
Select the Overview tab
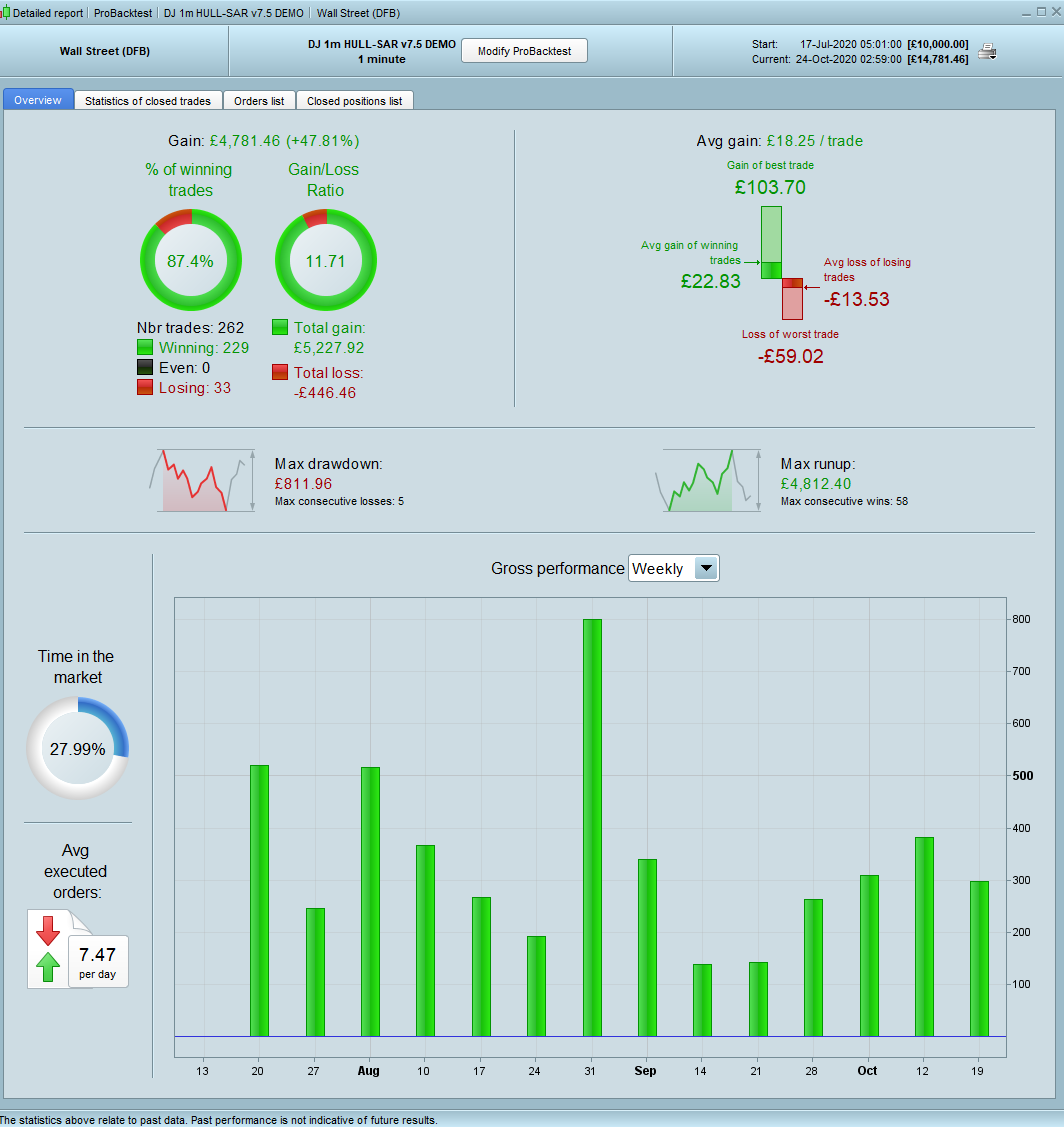click(x=38, y=100)
